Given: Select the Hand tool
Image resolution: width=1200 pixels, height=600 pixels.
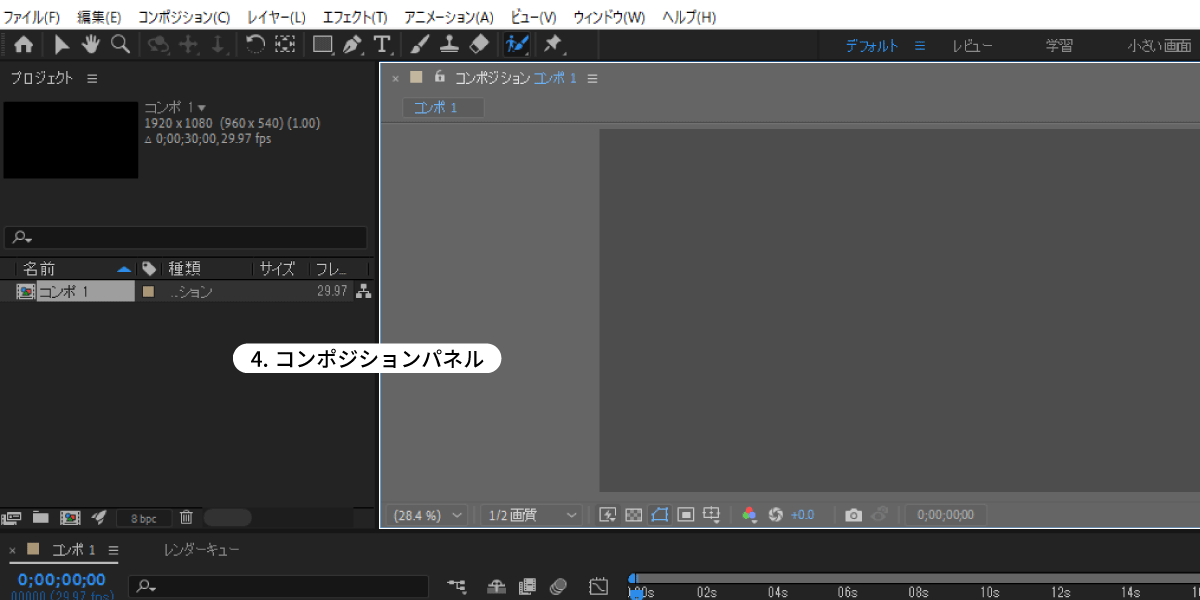Looking at the screenshot, I should coord(91,45).
